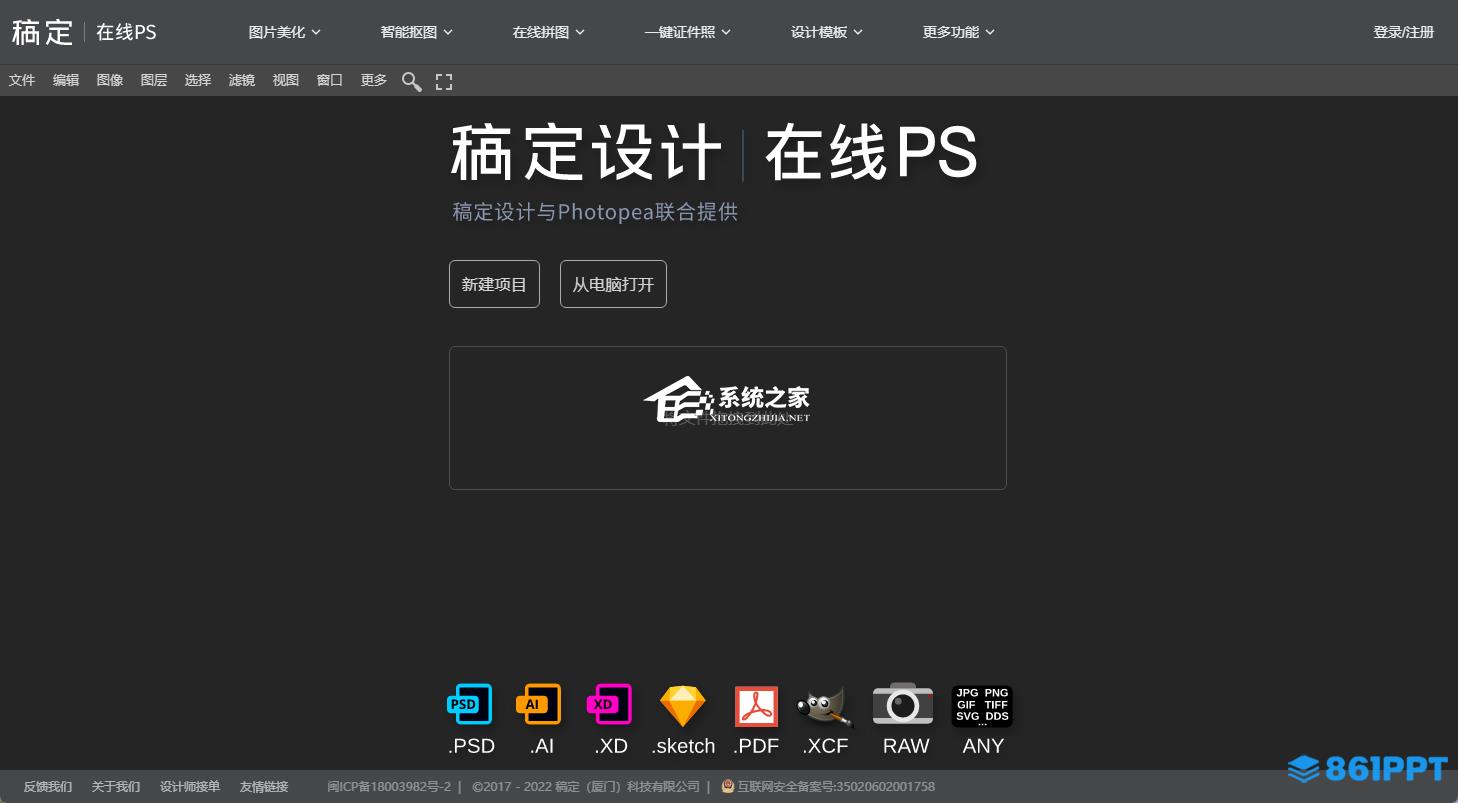
Task: Click the RAW camera icon
Action: [903, 704]
